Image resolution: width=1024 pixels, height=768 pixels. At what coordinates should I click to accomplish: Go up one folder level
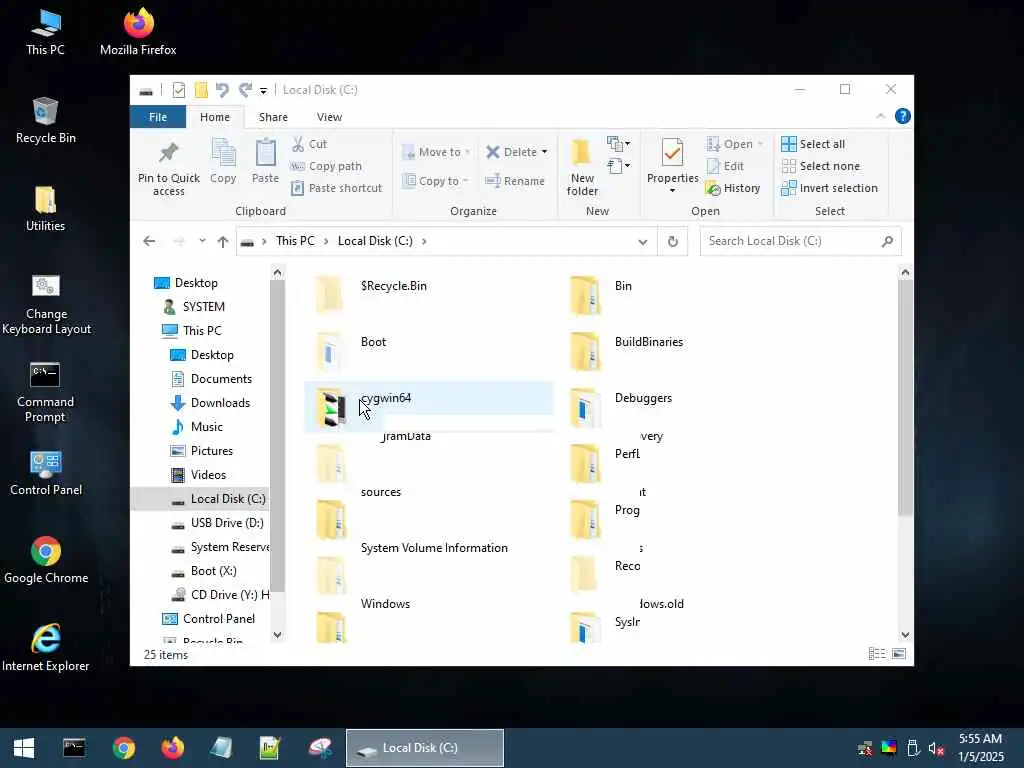[x=223, y=242]
